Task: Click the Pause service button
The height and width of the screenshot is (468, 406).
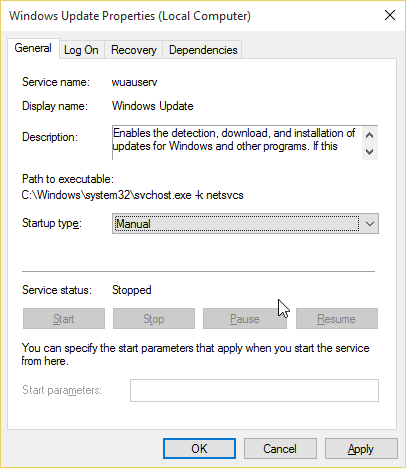Action: tap(245, 319)
